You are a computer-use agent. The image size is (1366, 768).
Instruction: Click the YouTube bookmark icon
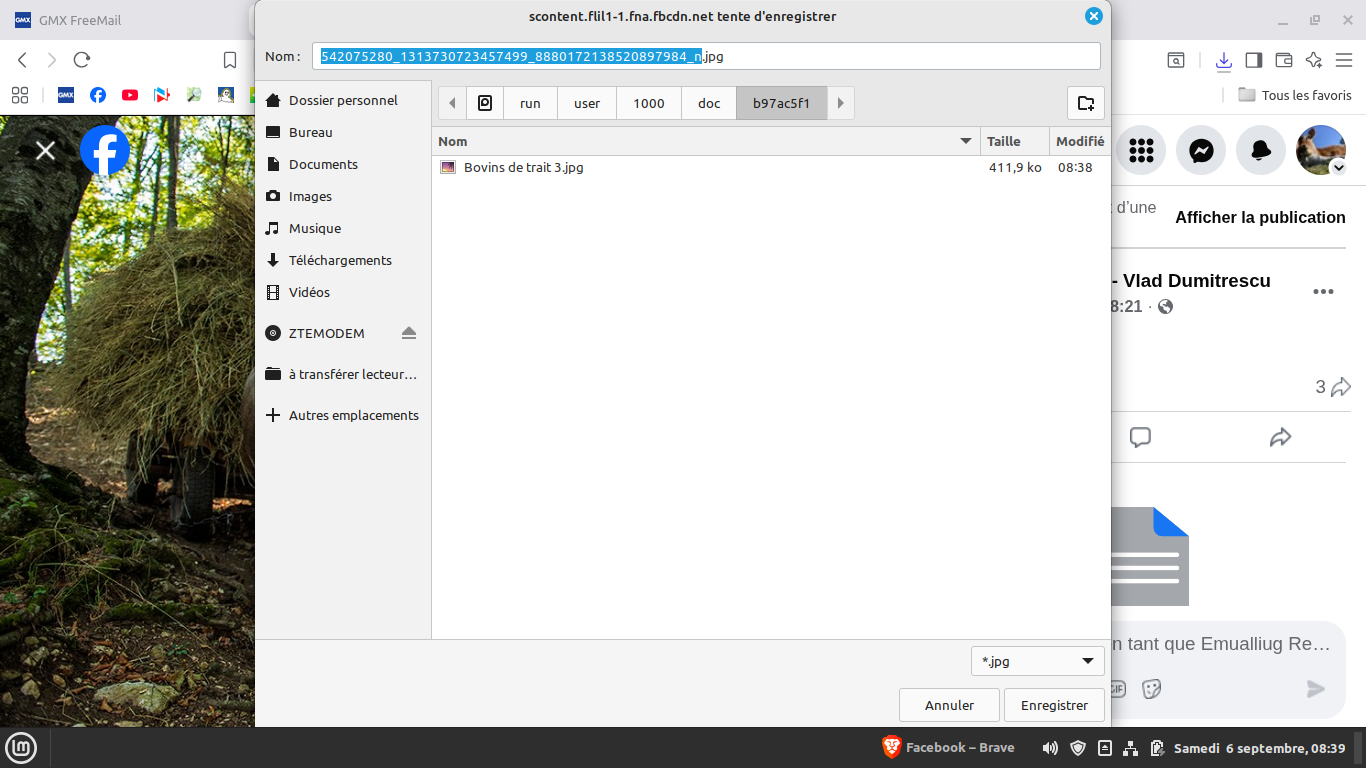click(x=129, y=95)
